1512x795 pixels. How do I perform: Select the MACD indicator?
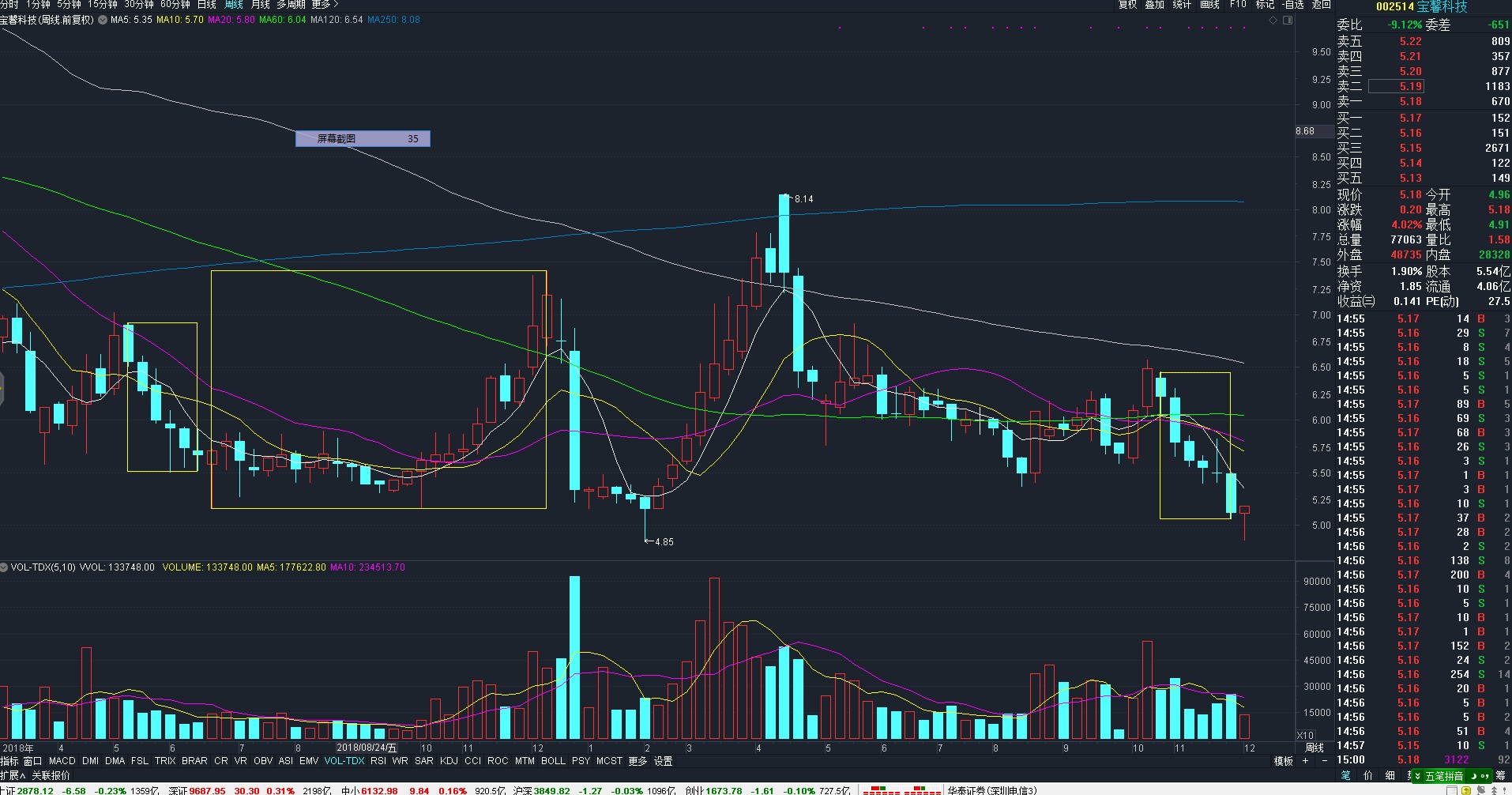click(62, 761)
